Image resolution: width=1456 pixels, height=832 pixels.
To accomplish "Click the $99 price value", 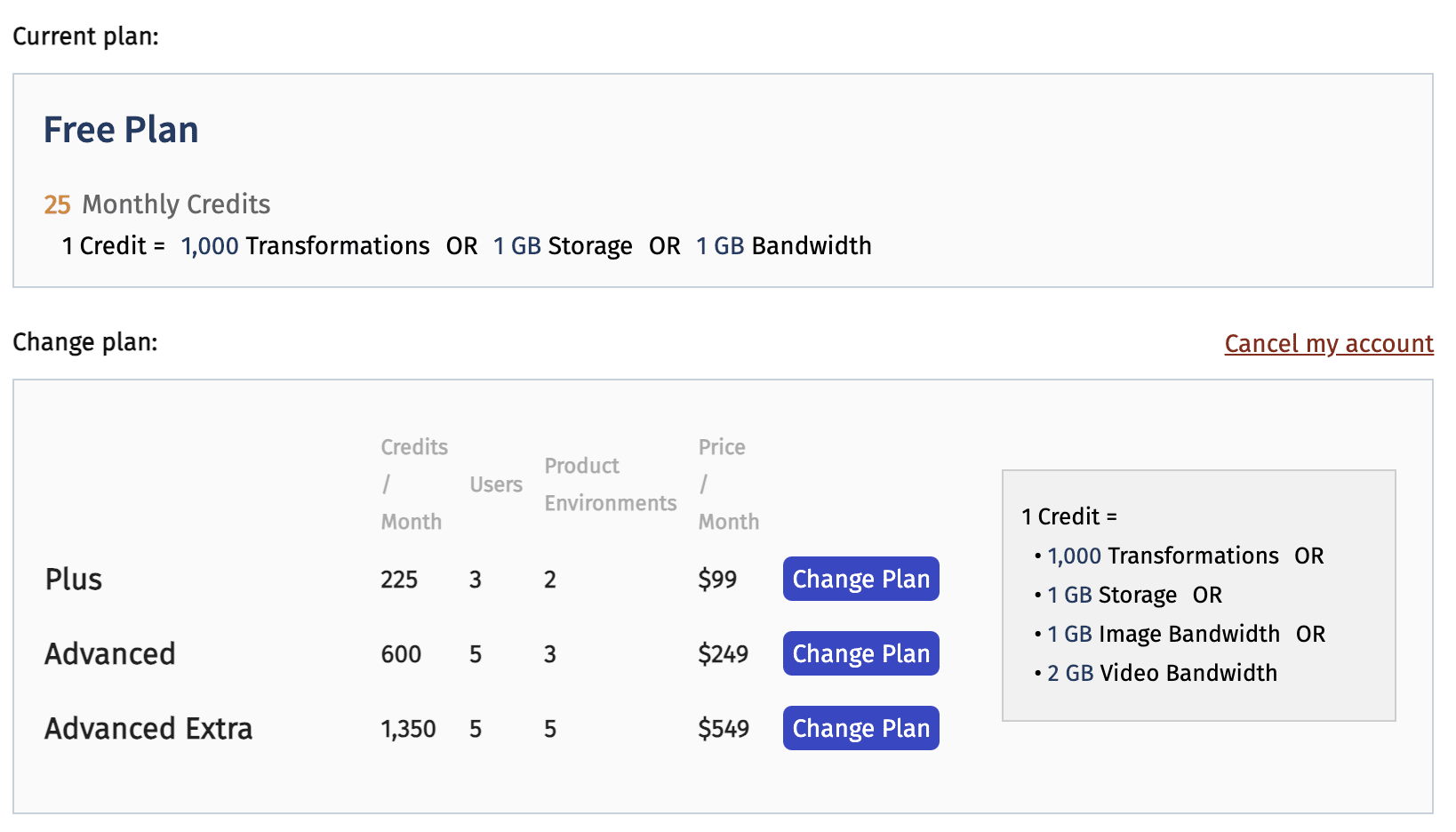I will coord(717,580).
